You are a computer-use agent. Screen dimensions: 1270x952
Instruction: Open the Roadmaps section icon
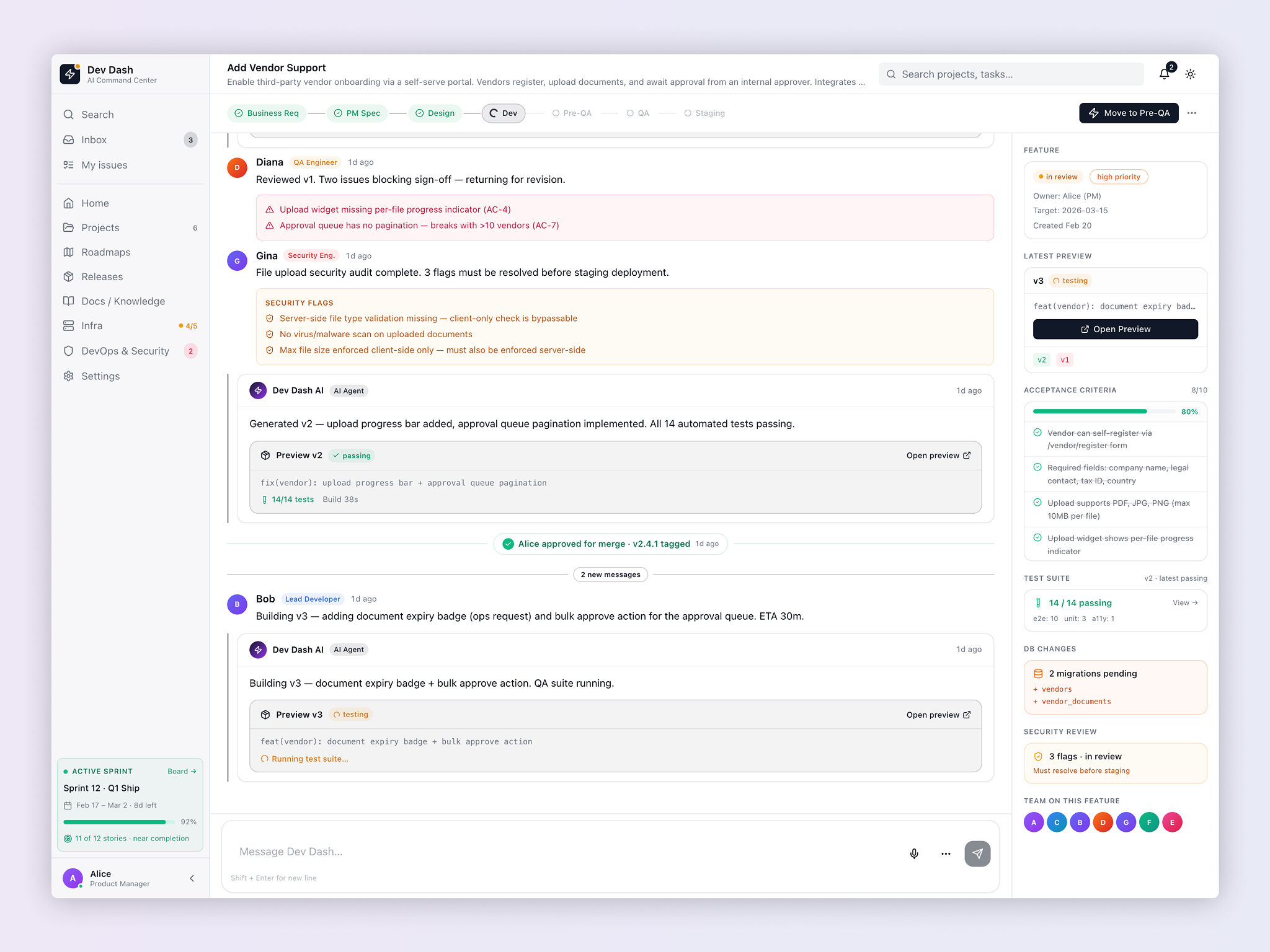tap(69, 252)
